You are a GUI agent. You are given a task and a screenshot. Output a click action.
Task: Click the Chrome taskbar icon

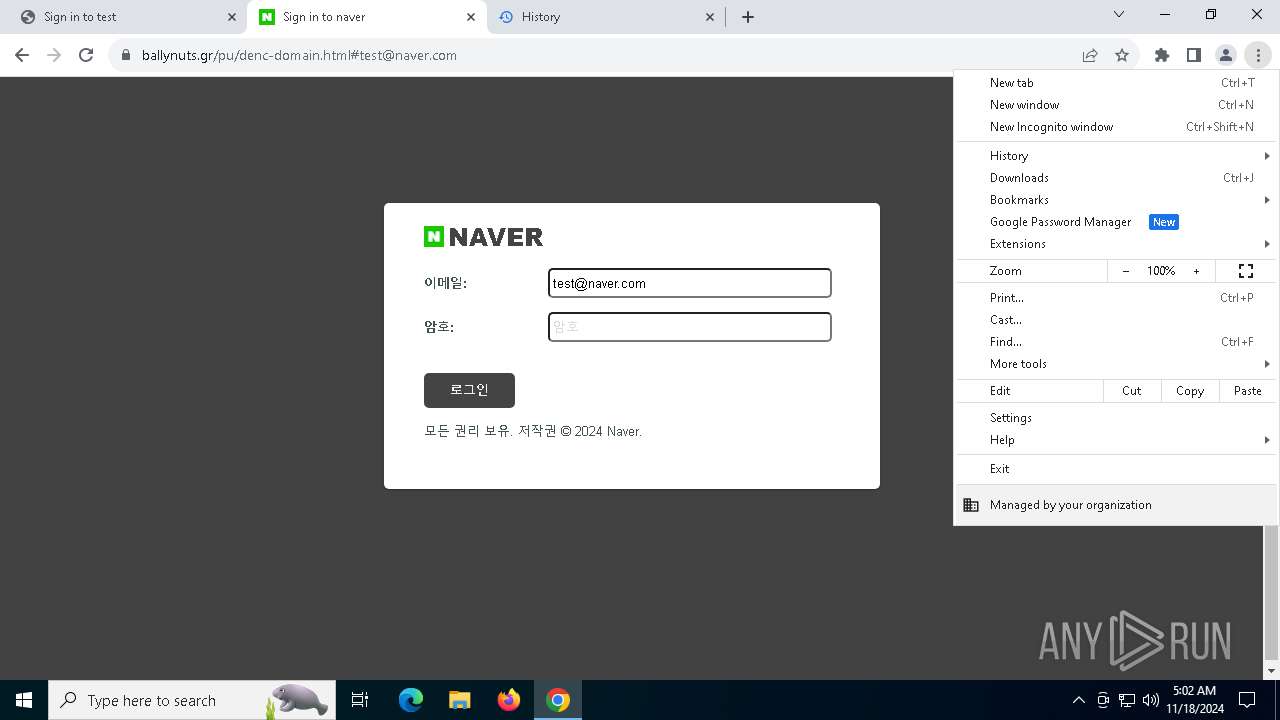[558, 700]
